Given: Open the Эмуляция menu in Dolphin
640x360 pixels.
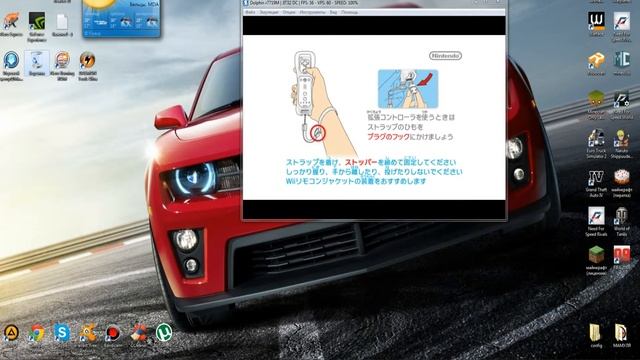Looking at the screenshot, I should [269, 13].
